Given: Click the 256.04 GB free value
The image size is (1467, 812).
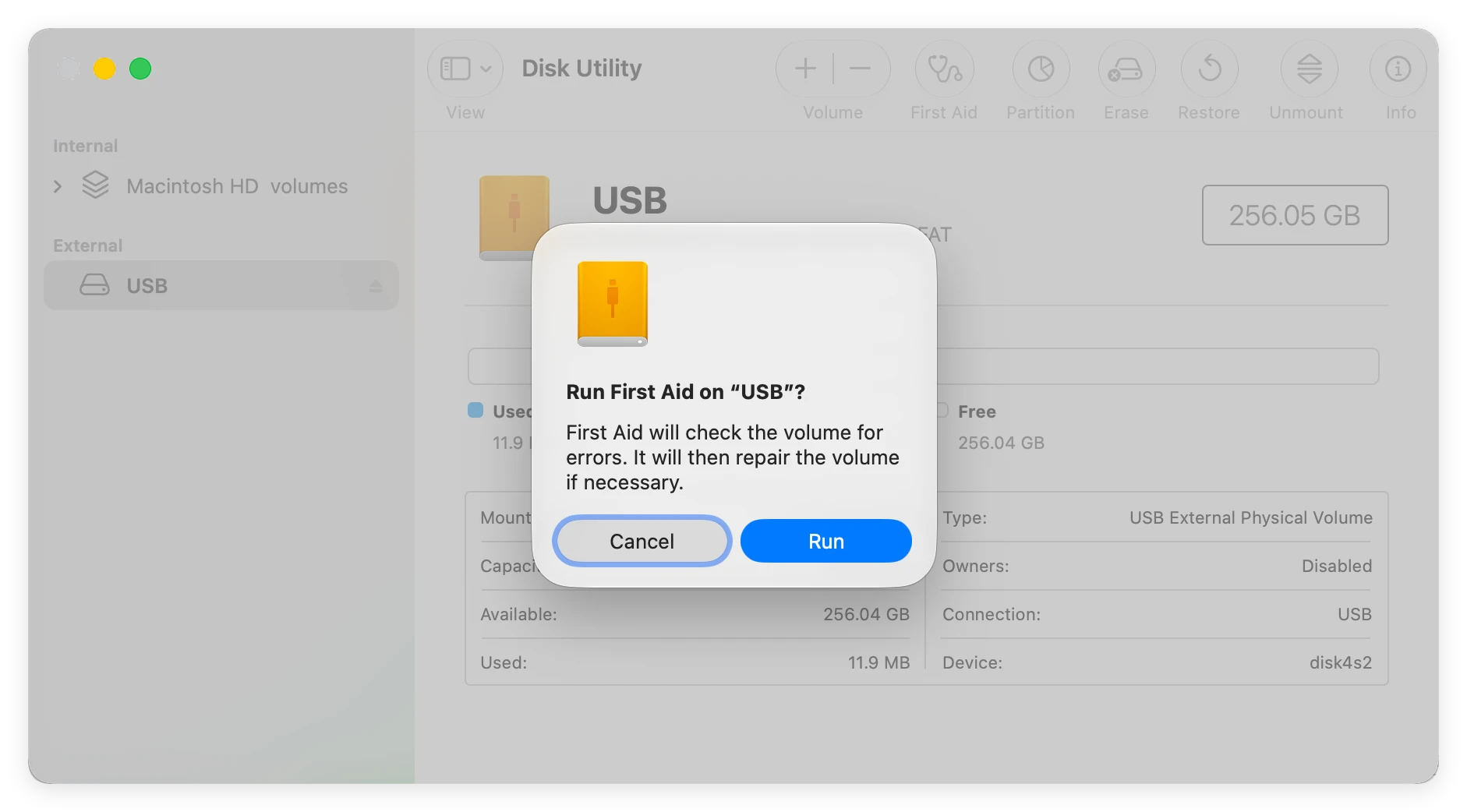Looking at the screenshot, I should pyautogui.click(x=1001, y=443).
